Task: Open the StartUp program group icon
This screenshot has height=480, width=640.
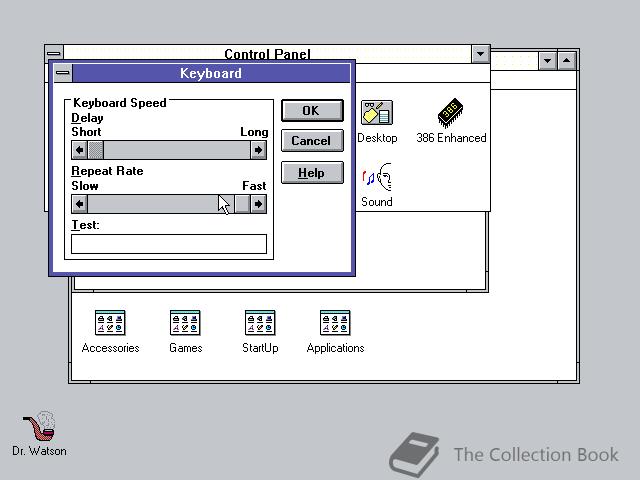Action: pyautogui.click(x=260, y=323)
